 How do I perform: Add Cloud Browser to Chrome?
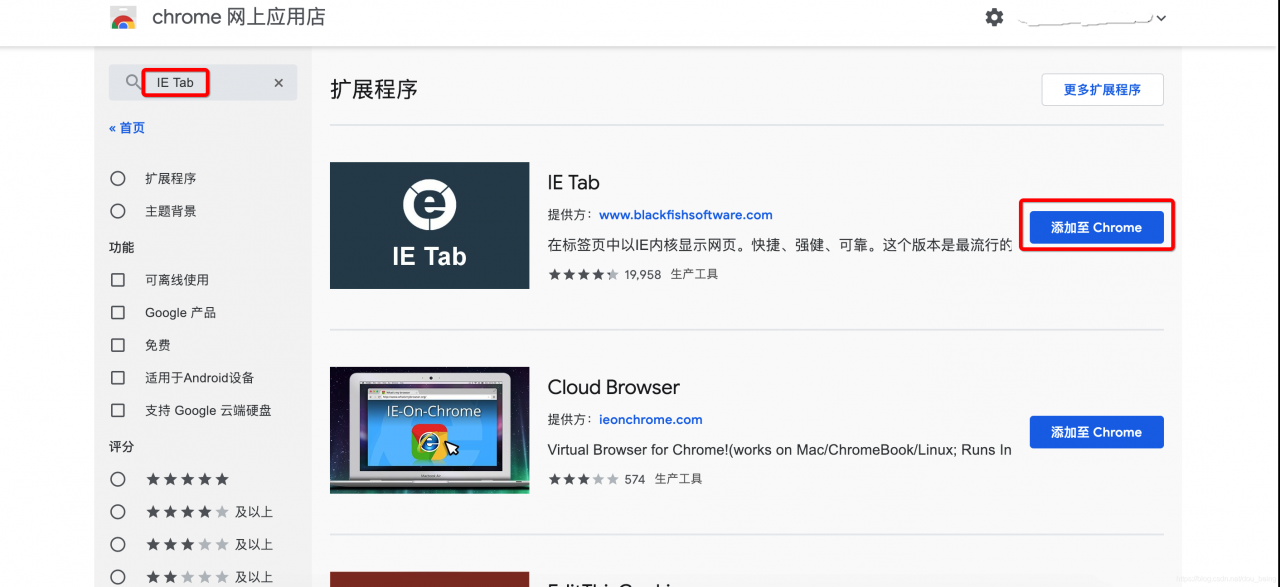pyautogui.click(x=1096, y=432)
